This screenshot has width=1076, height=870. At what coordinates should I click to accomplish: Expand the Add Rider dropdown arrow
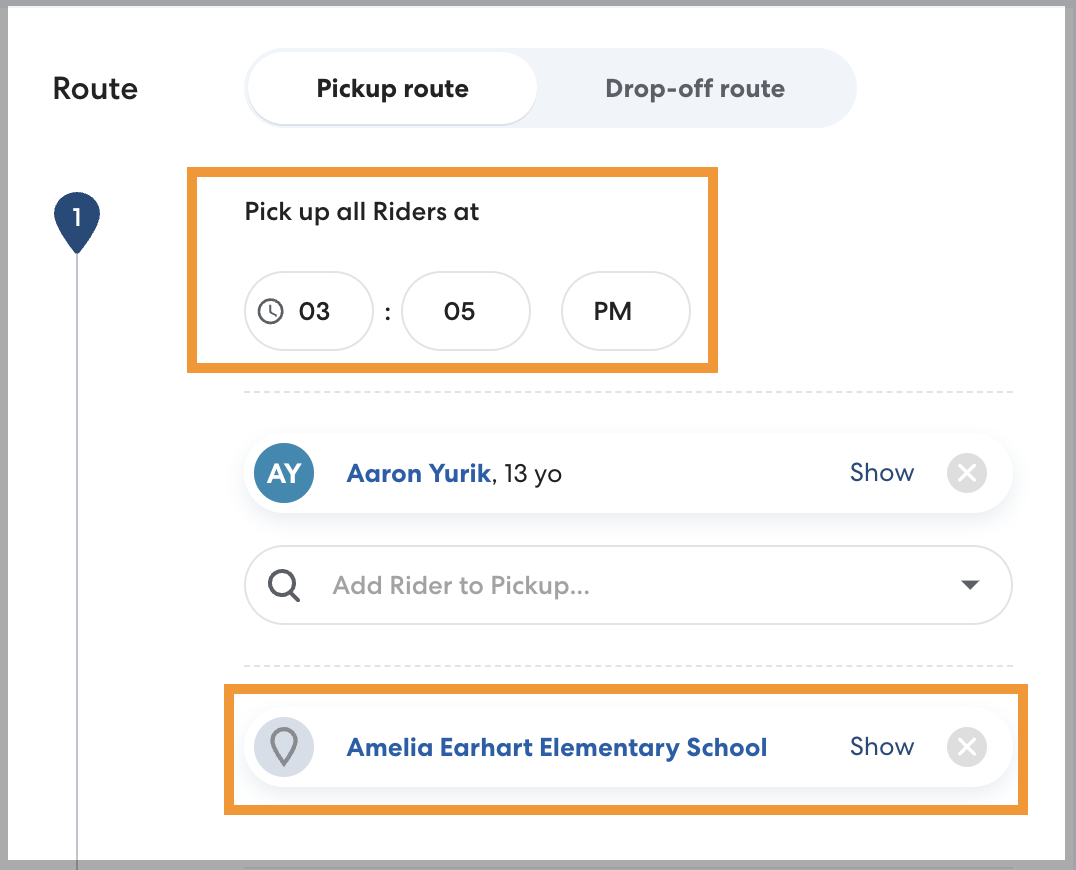[x=969, y=585]
